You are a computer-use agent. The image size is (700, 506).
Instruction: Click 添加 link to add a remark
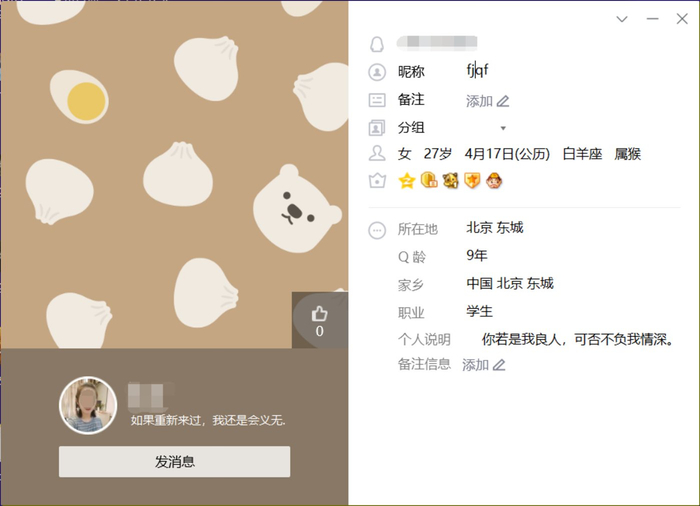[x=479, y=101]
